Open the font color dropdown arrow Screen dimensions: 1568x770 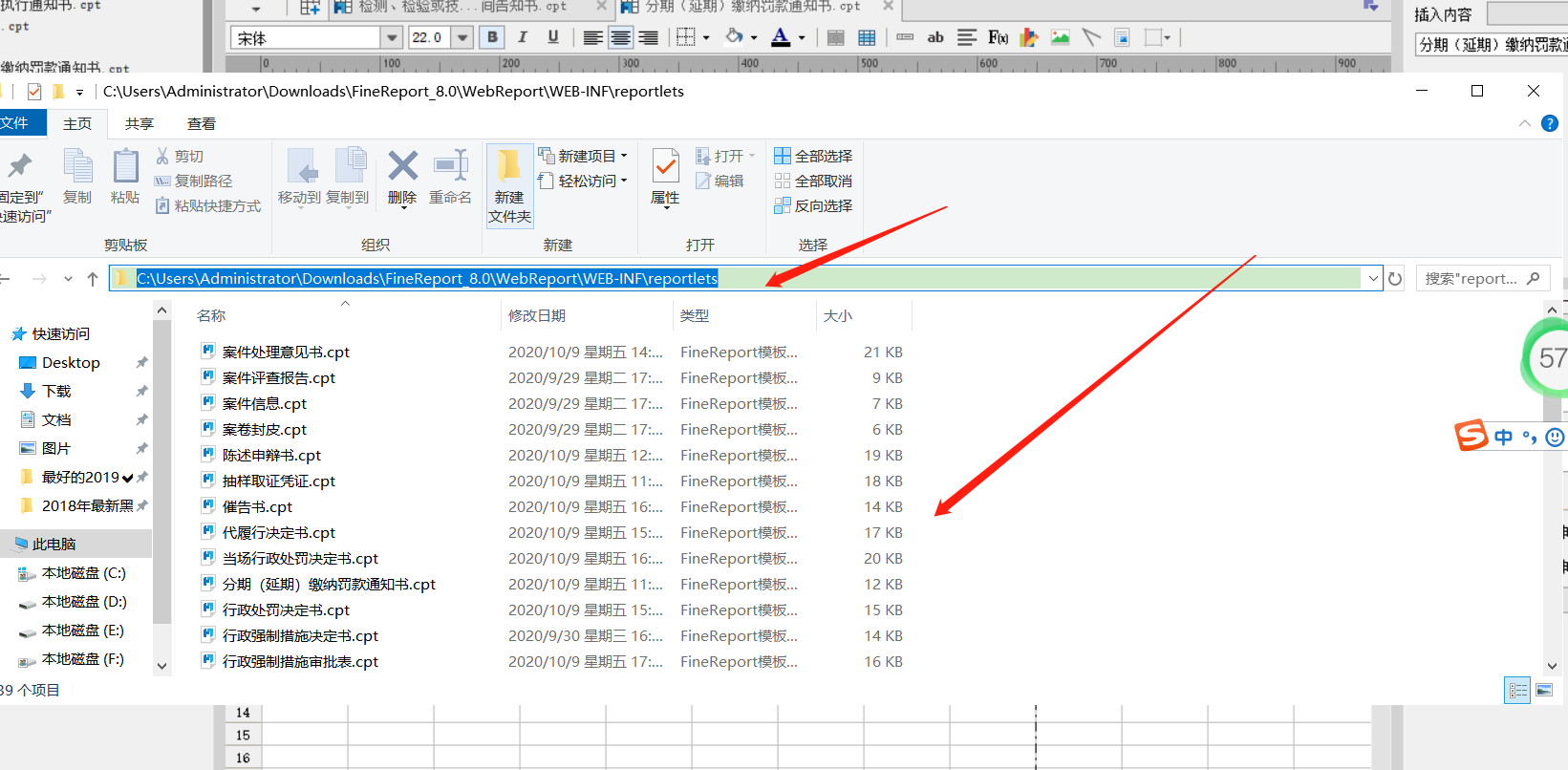coord(802,38)
